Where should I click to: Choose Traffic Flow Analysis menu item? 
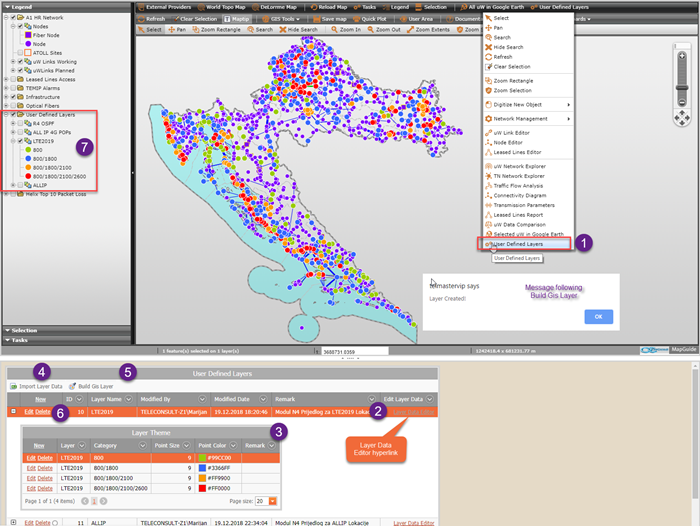pyautogui.click(x=528, y=186)
